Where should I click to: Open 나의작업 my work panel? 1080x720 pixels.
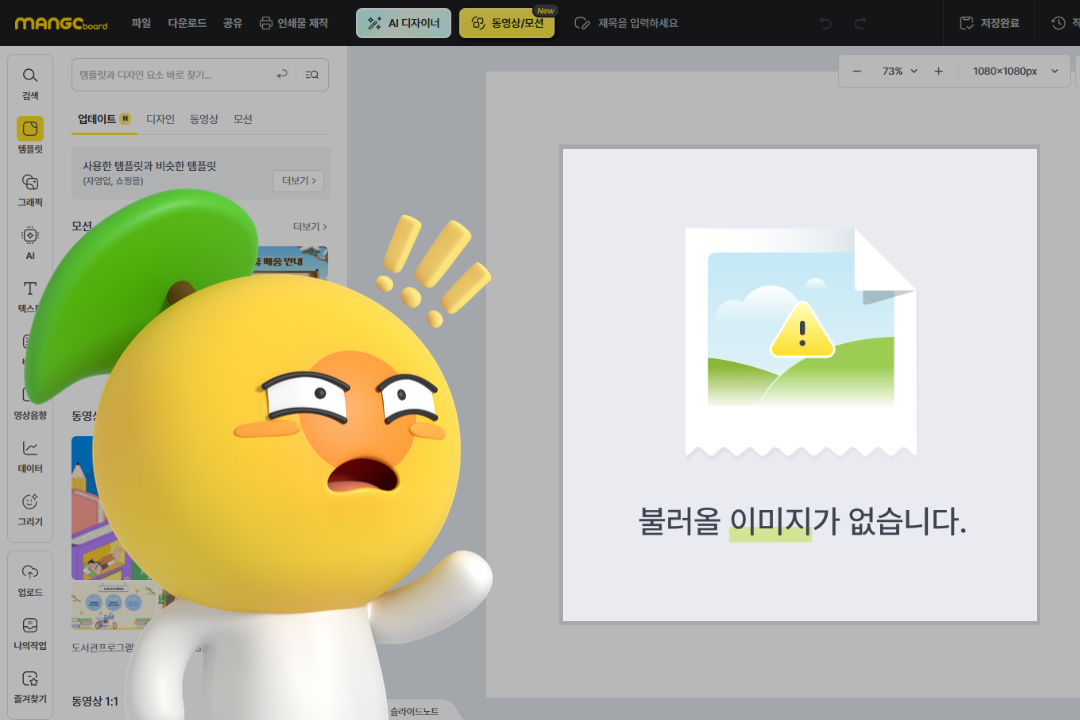click(x=30, y=632)
